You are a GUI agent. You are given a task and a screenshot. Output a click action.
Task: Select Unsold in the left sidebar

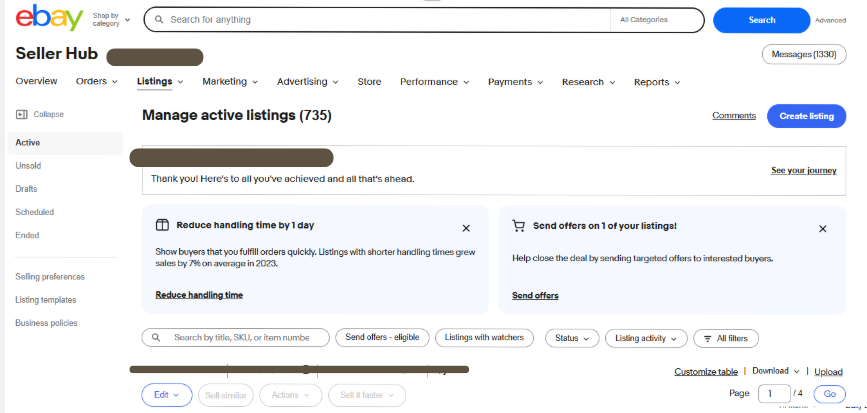[28, 166]
